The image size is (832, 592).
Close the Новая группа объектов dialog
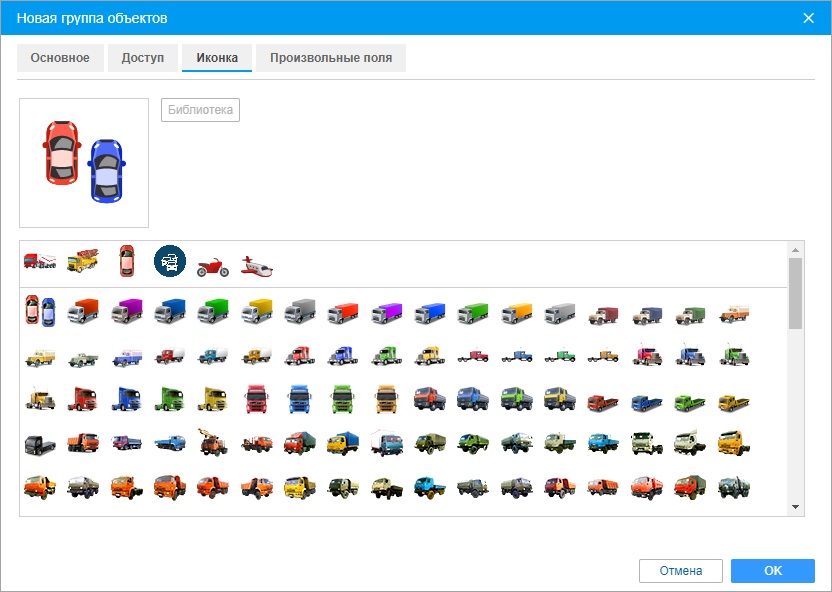pos(809,18)
